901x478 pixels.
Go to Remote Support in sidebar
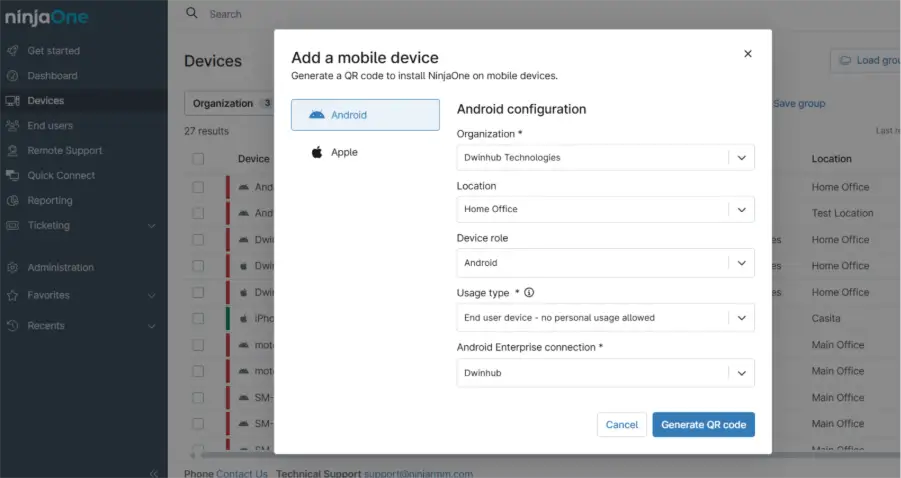pyautogui.click(x=65, y=151)
